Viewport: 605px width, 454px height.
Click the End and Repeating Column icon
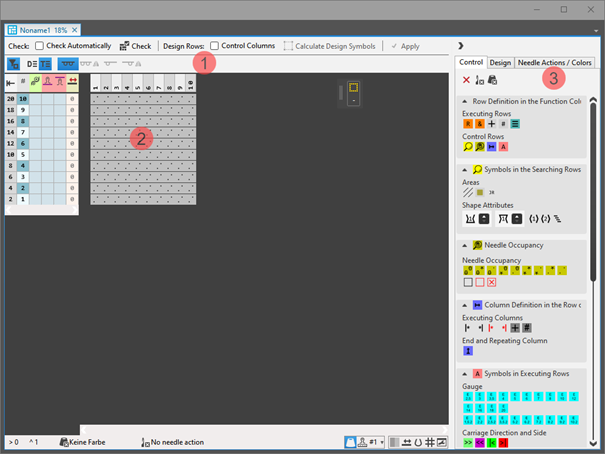click(x=467, y=350)
